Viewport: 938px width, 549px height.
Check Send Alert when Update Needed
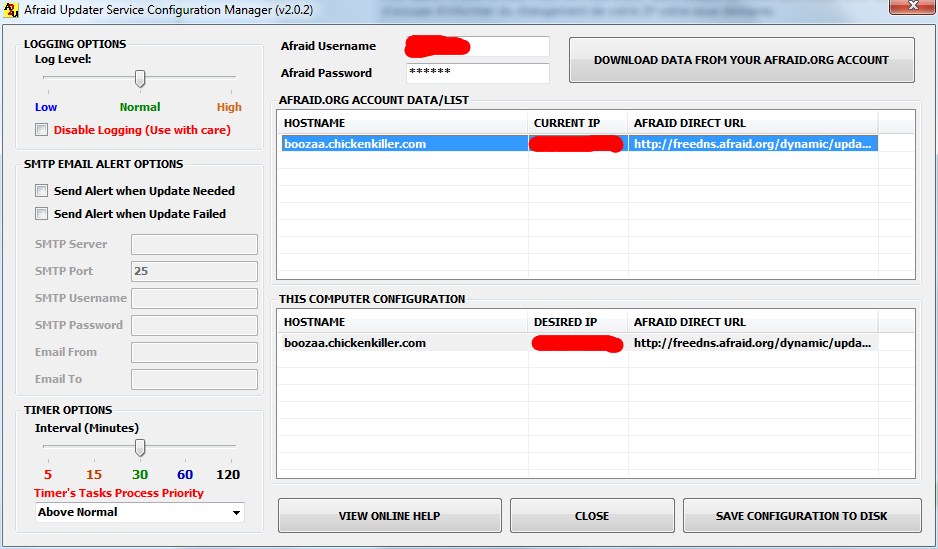(41, 191)
